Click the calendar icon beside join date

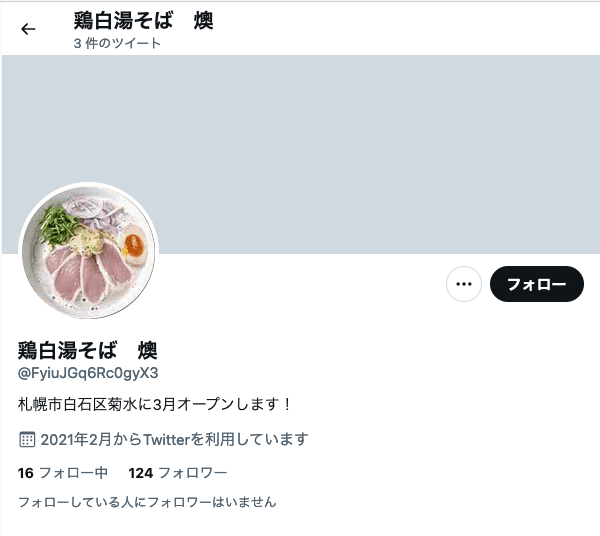click(x=27, y=439)
